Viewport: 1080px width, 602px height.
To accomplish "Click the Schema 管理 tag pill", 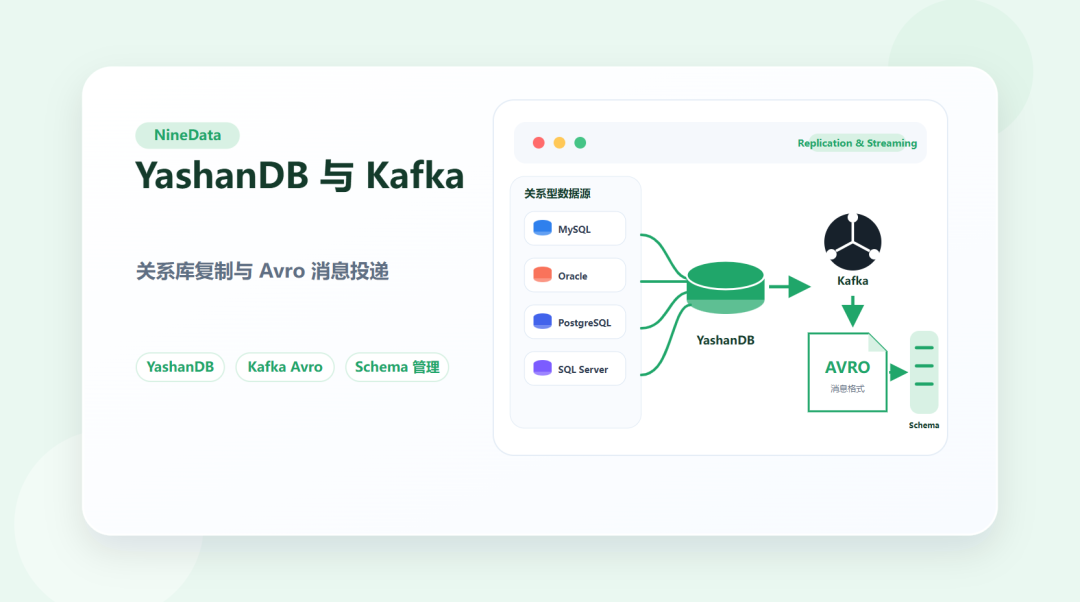I will (x=397, y=367).
